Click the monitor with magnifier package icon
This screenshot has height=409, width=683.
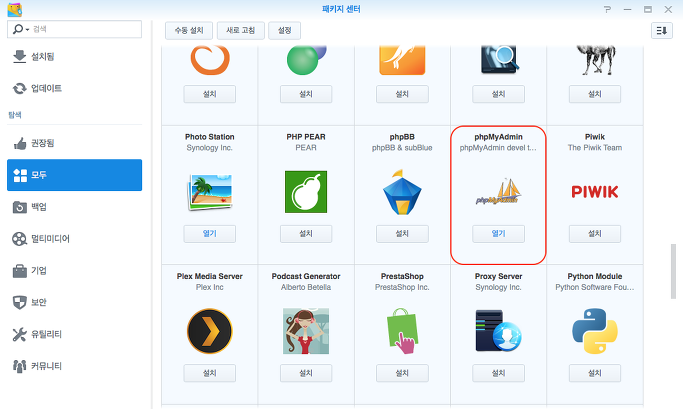point(500,59)
